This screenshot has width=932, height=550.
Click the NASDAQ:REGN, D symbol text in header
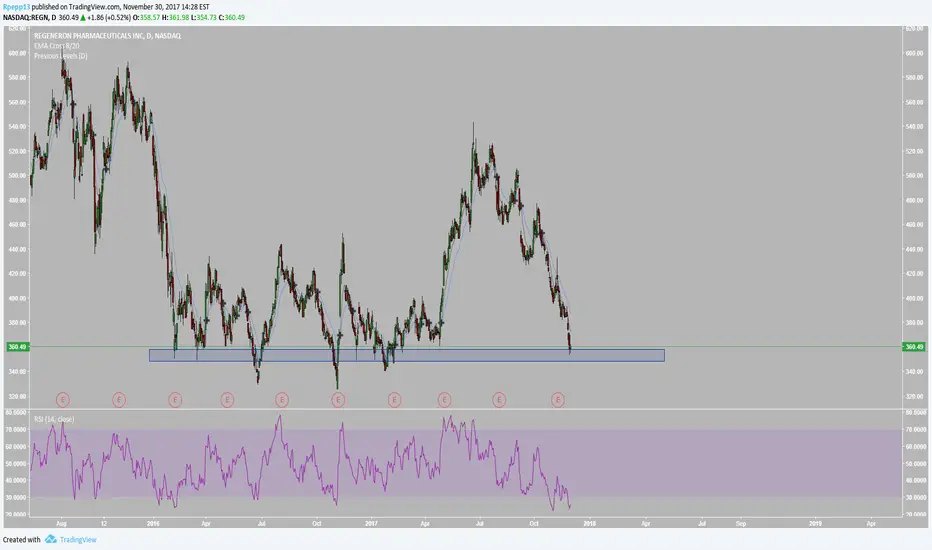pyautogui.click(x=29, y=18)
